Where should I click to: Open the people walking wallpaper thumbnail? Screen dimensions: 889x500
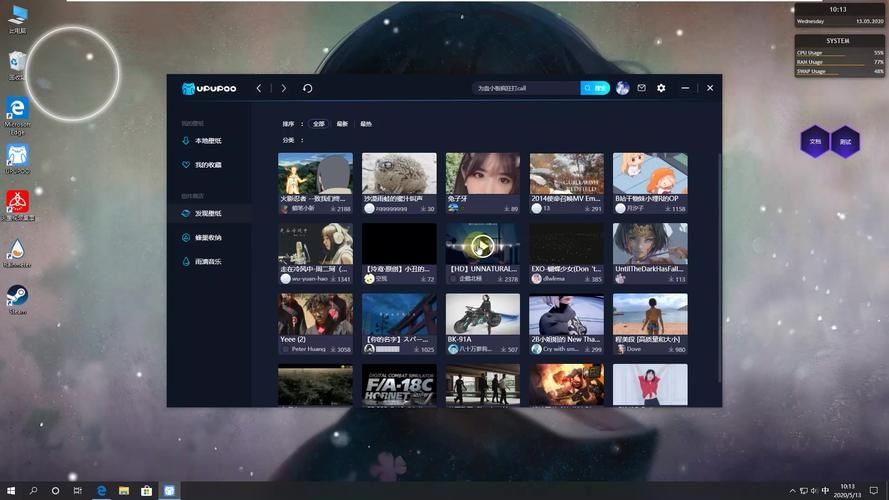482,385
